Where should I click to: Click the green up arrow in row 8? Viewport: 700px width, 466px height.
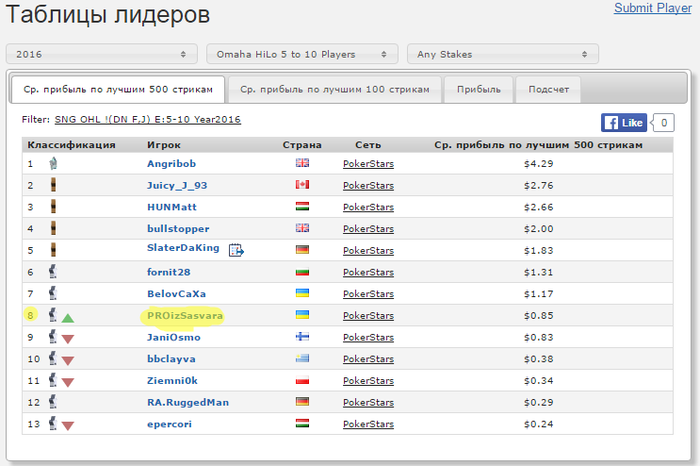coord(68,318)
